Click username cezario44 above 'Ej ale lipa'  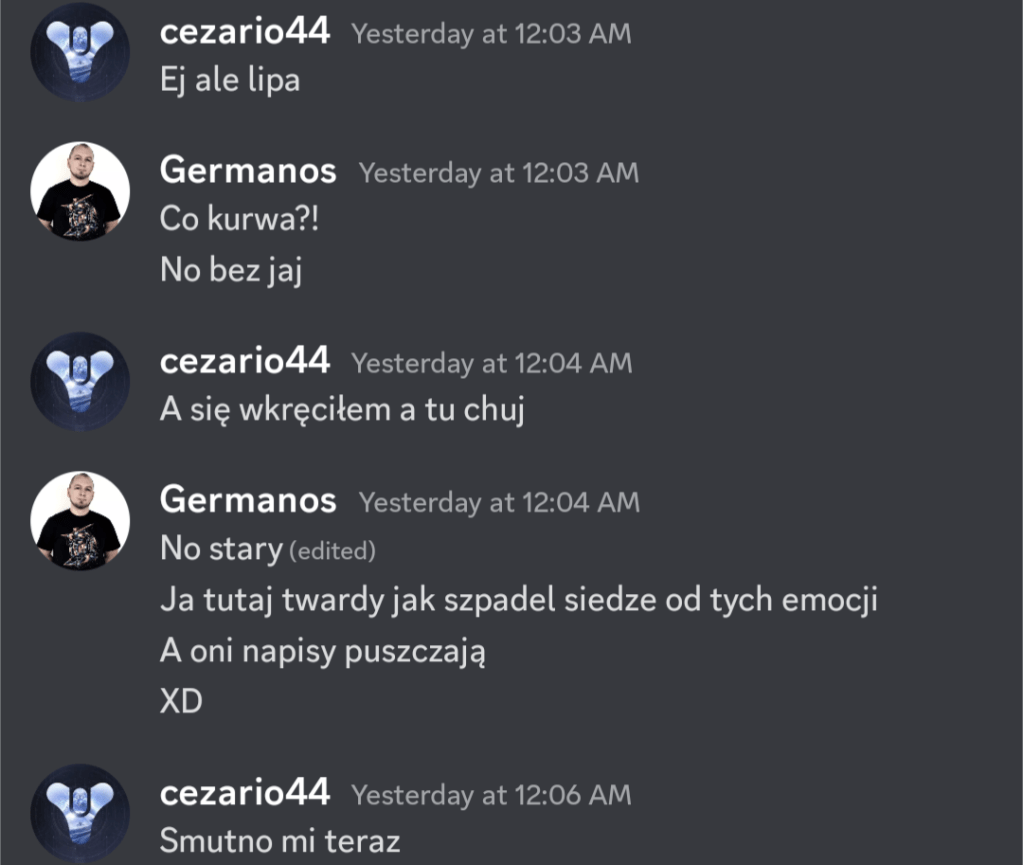tap(245, 31)
